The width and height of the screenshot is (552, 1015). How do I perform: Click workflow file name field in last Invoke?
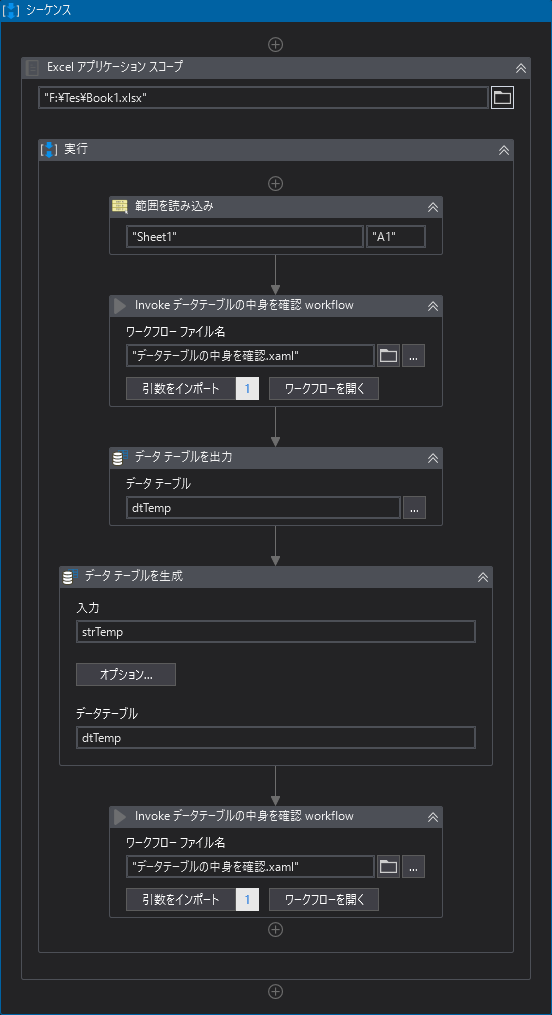(x=250, y=867)
